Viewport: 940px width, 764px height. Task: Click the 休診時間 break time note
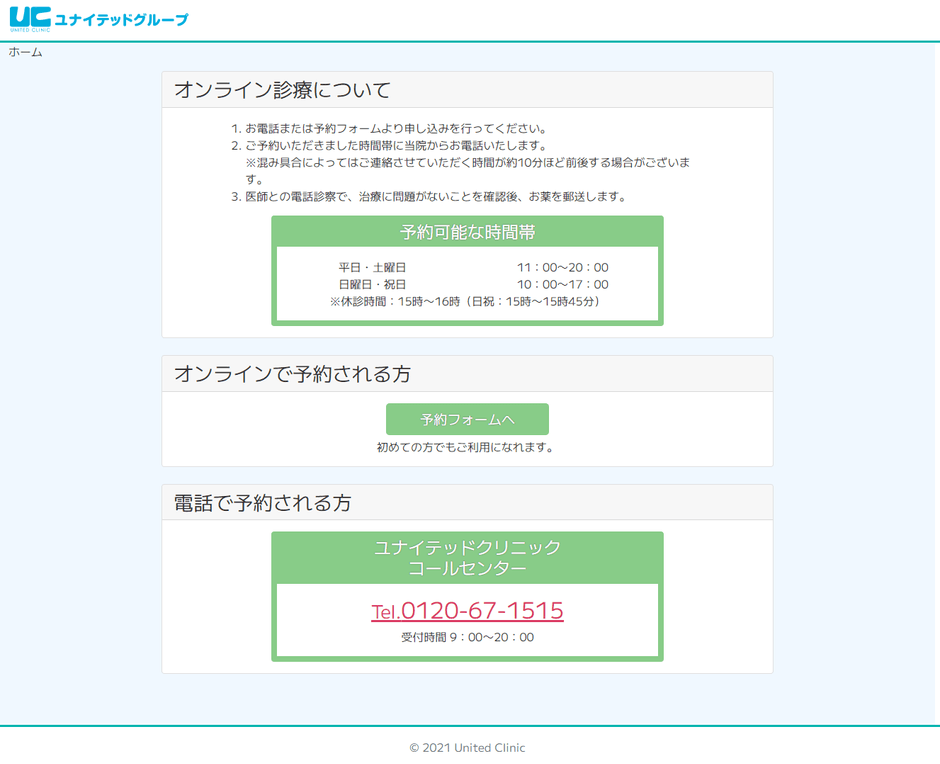click(467, 301)
